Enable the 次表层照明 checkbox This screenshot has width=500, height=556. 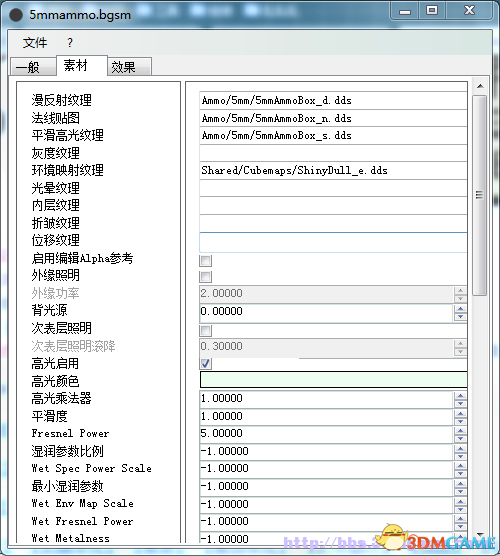pos(206,330)
